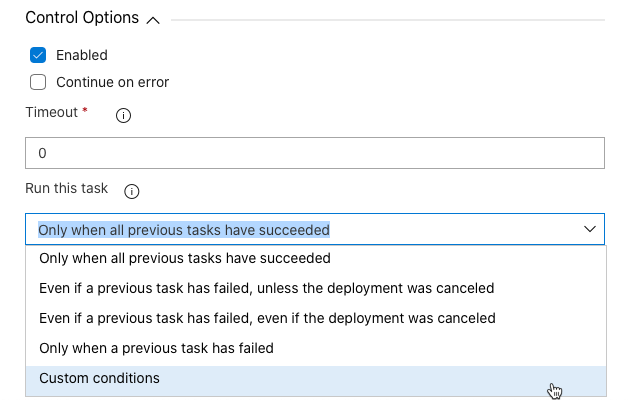Click the Run this task label
Screen dimensions: 630x400
click(x=67, y=188)
